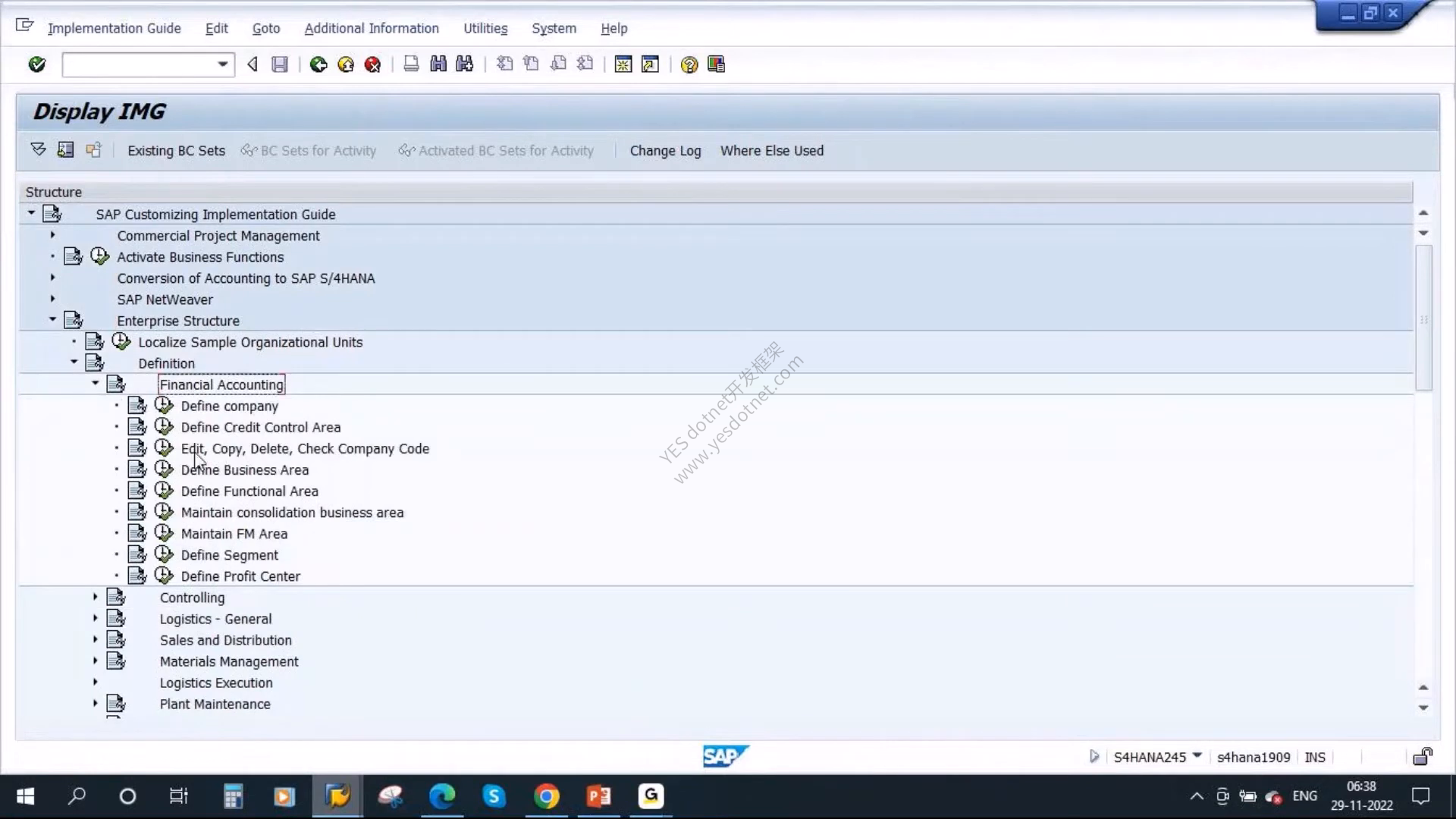Image resolution: width=1456 pixels, height=819 pixels.
Task: Open the Additional Information menu
Action: 372,28
